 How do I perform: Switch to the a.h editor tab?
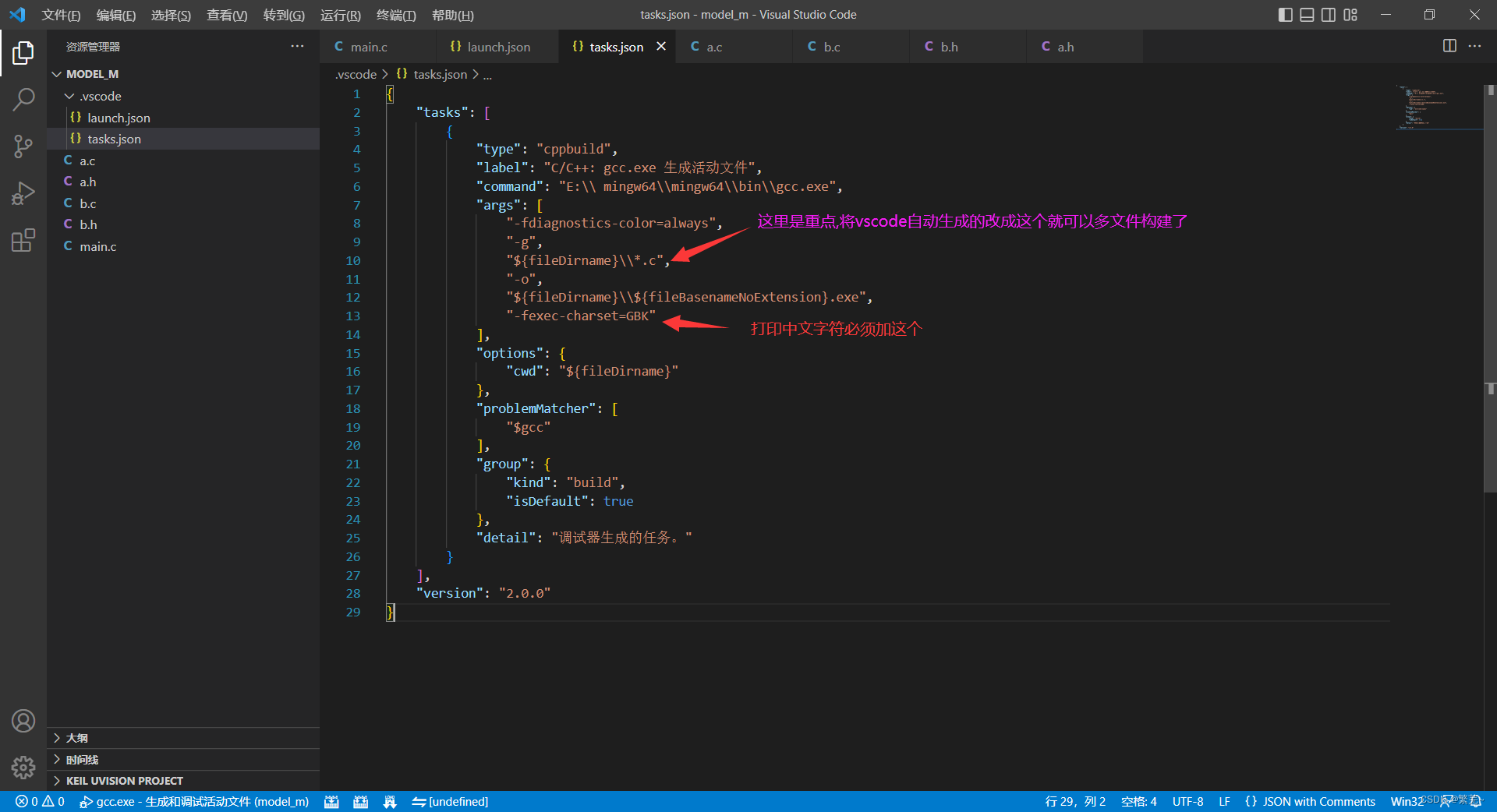point(1085,47)
